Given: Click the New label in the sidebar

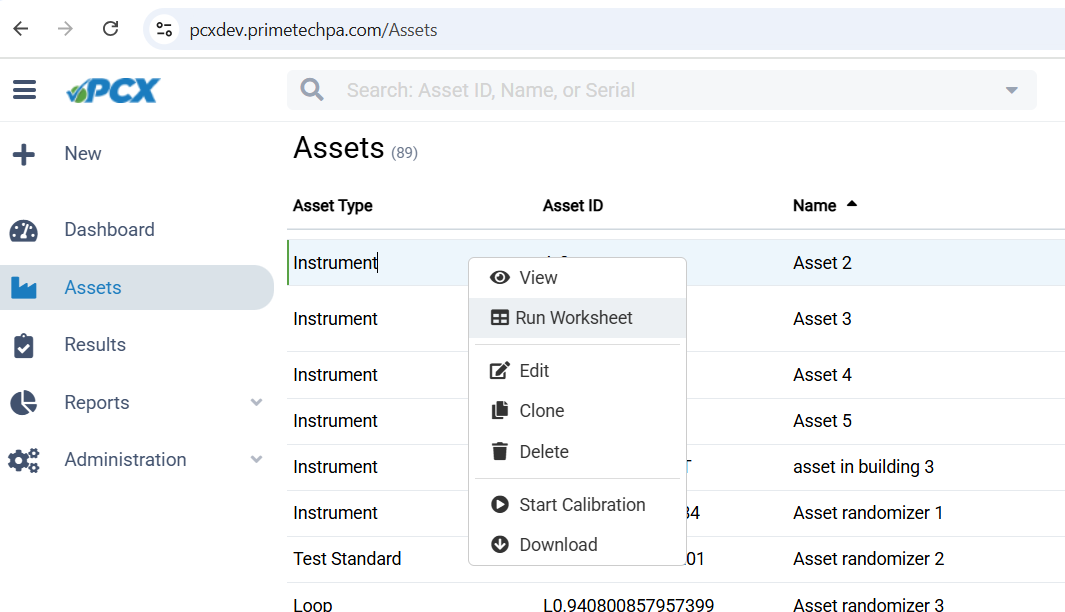Looking at the screenshot, I should point(83,154).
